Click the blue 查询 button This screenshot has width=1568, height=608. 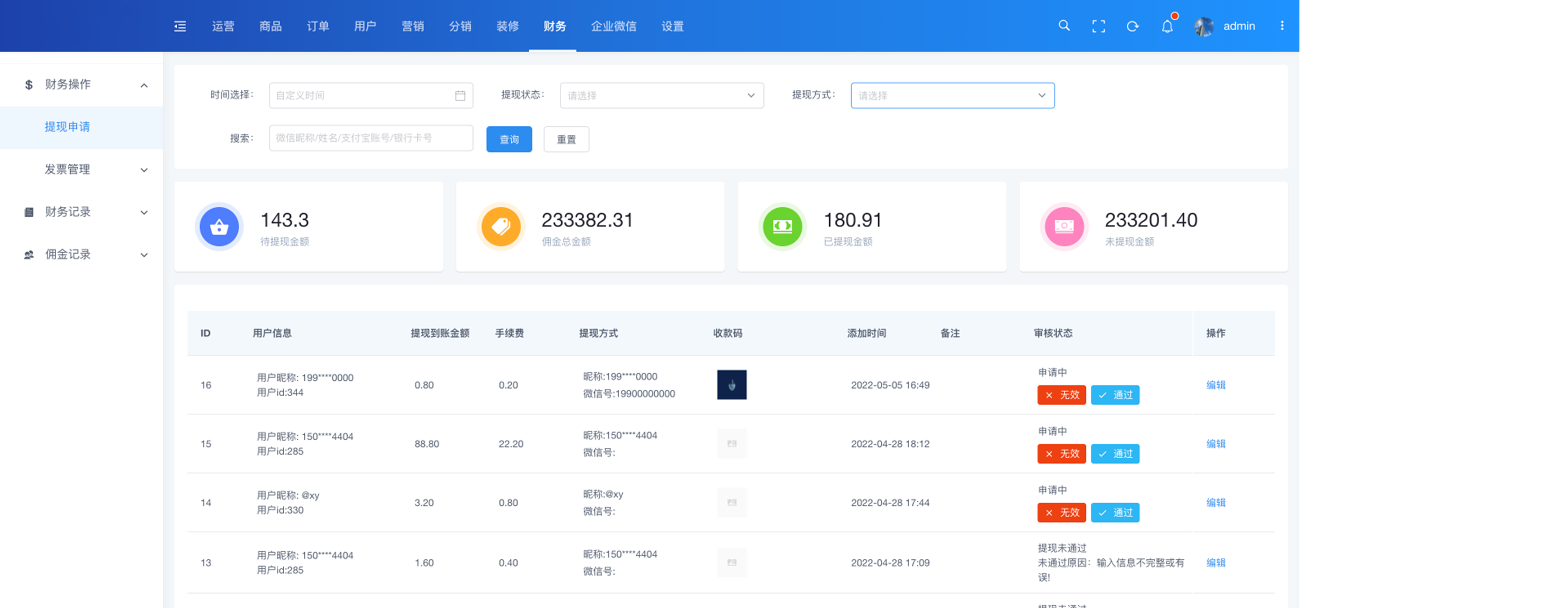(x=509, y=140)
